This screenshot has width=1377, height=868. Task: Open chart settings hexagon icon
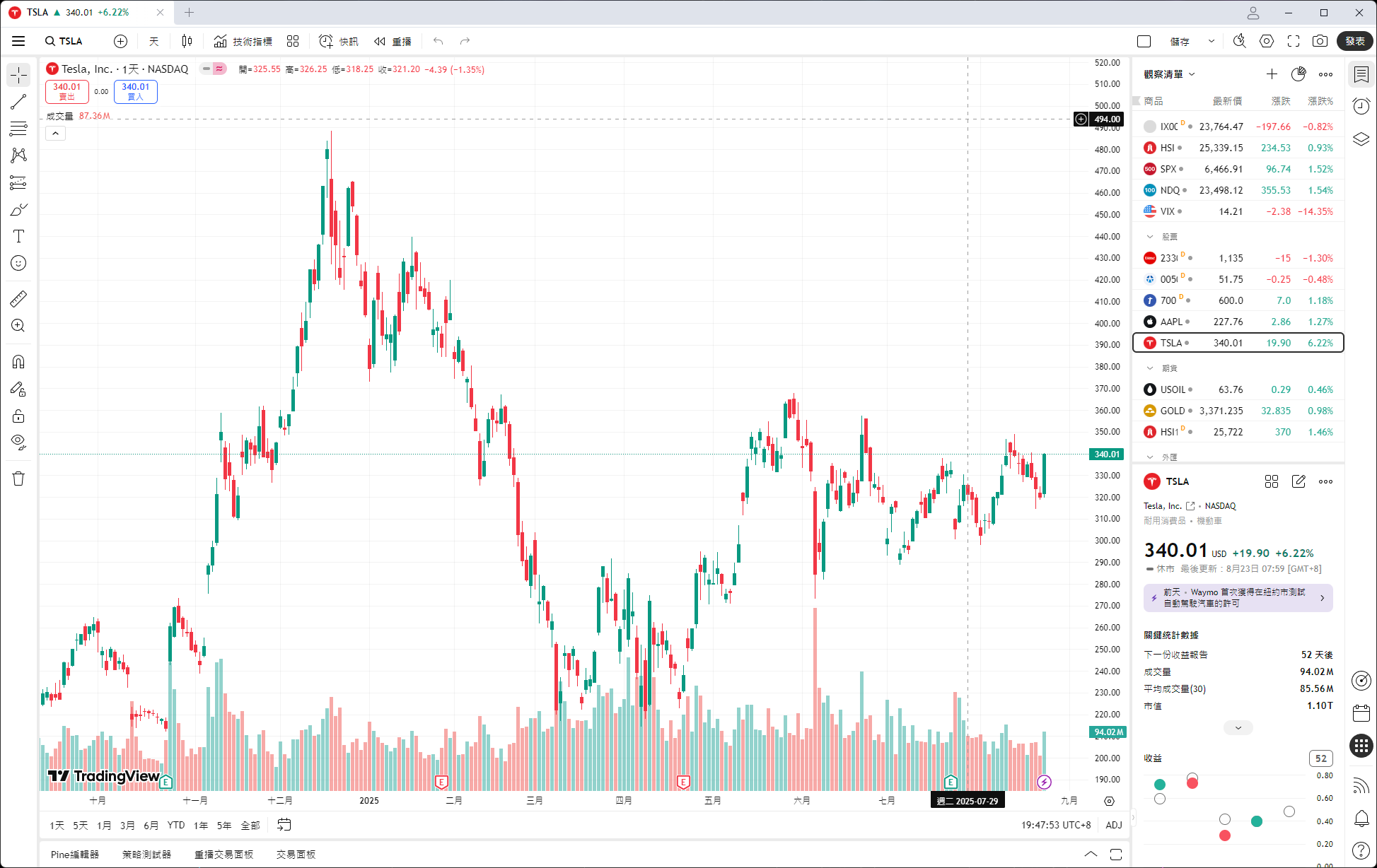point(1267,41)
